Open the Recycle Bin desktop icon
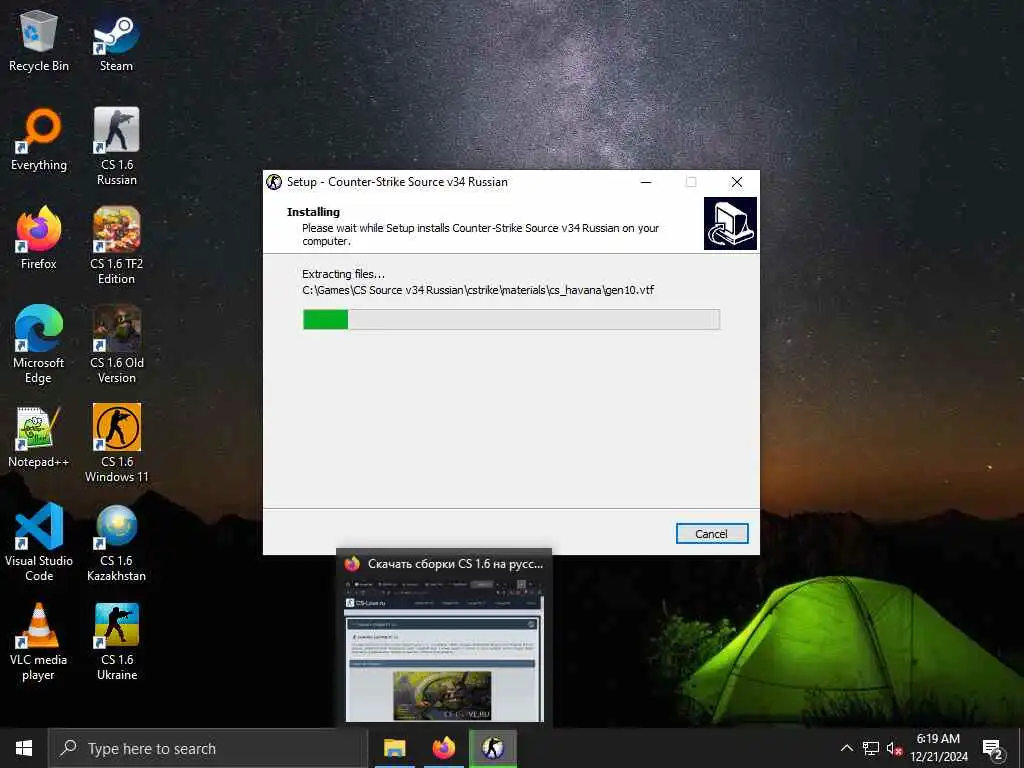This screenshot has height=768, width=1024. (39, 40)
